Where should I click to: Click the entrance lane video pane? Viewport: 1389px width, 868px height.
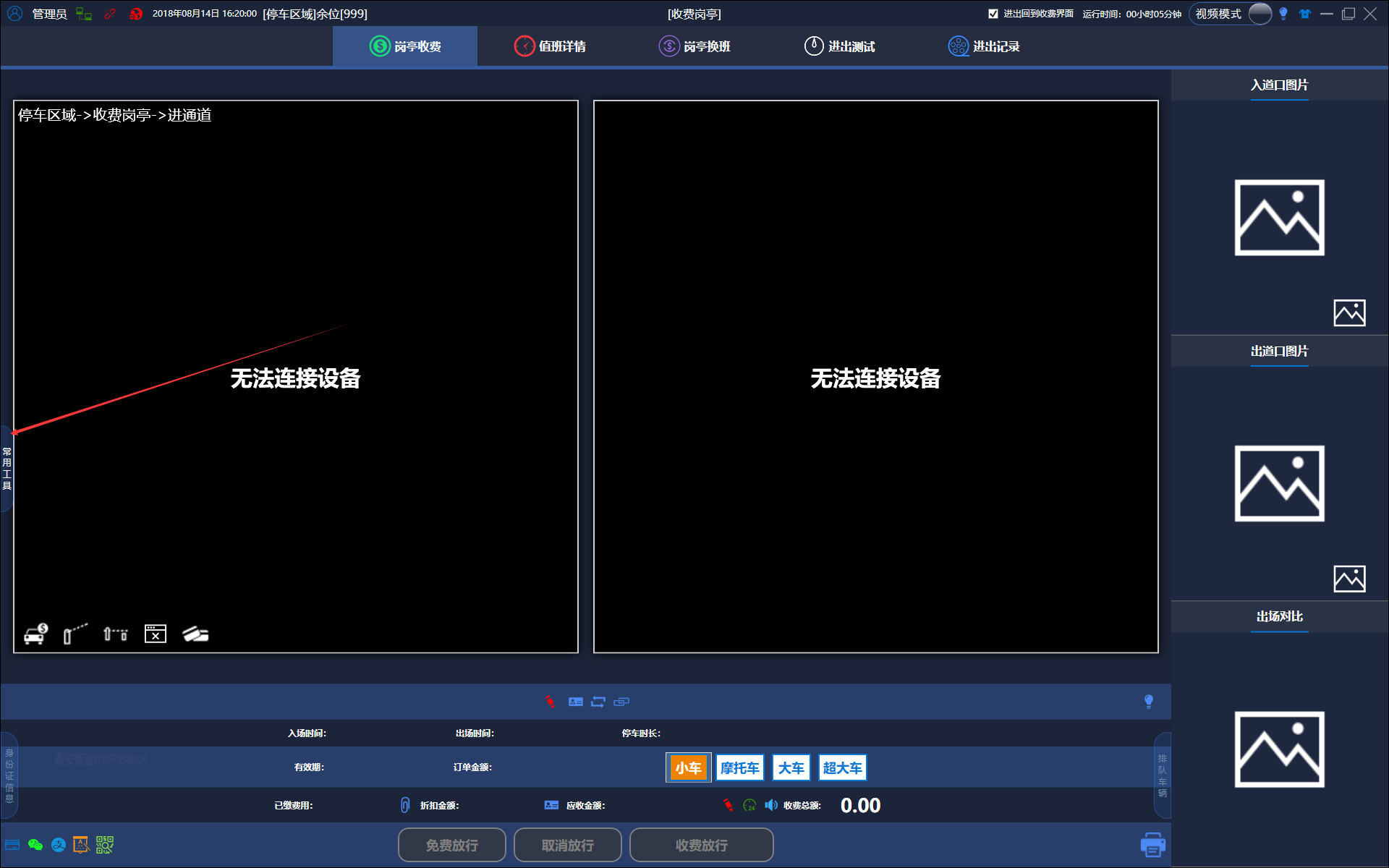tap(296, 377)
